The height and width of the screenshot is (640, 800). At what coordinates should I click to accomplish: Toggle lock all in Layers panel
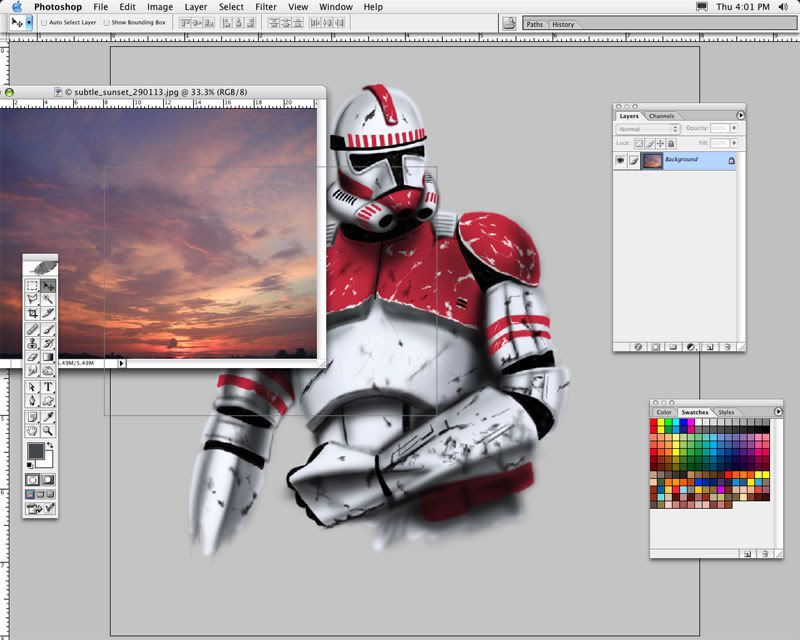tap(671, 143)
